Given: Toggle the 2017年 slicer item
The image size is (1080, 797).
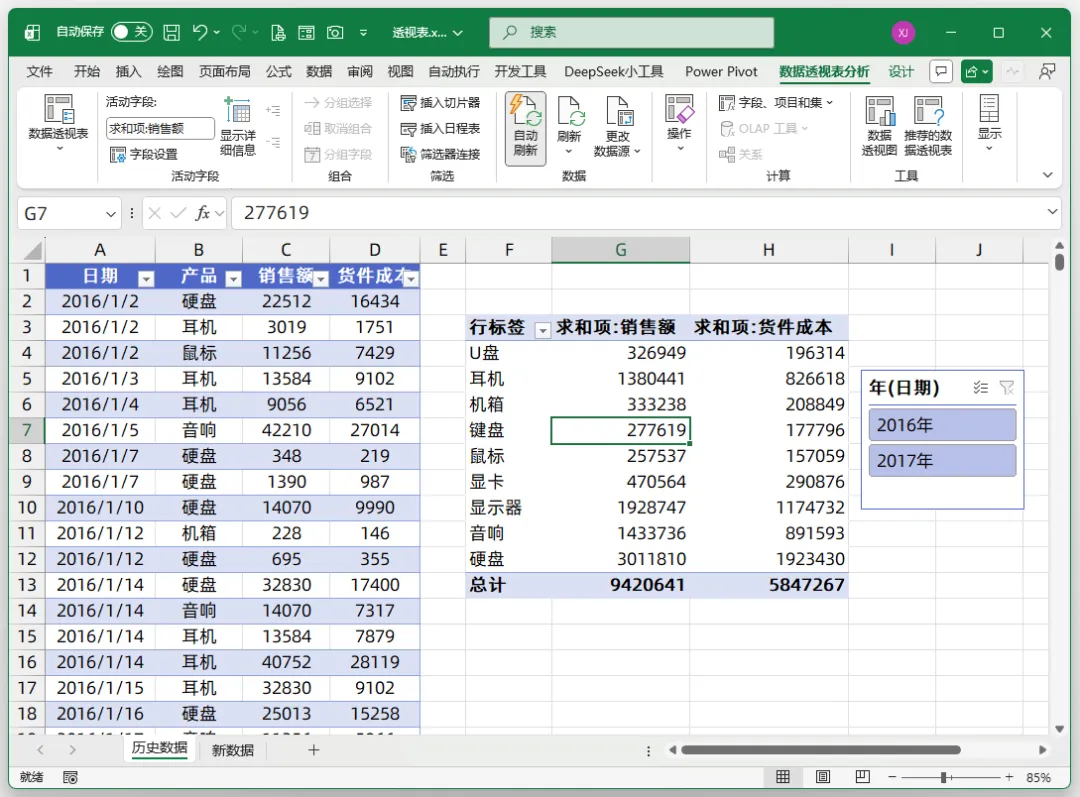Looking at the screenshot, I should [942, 460].
